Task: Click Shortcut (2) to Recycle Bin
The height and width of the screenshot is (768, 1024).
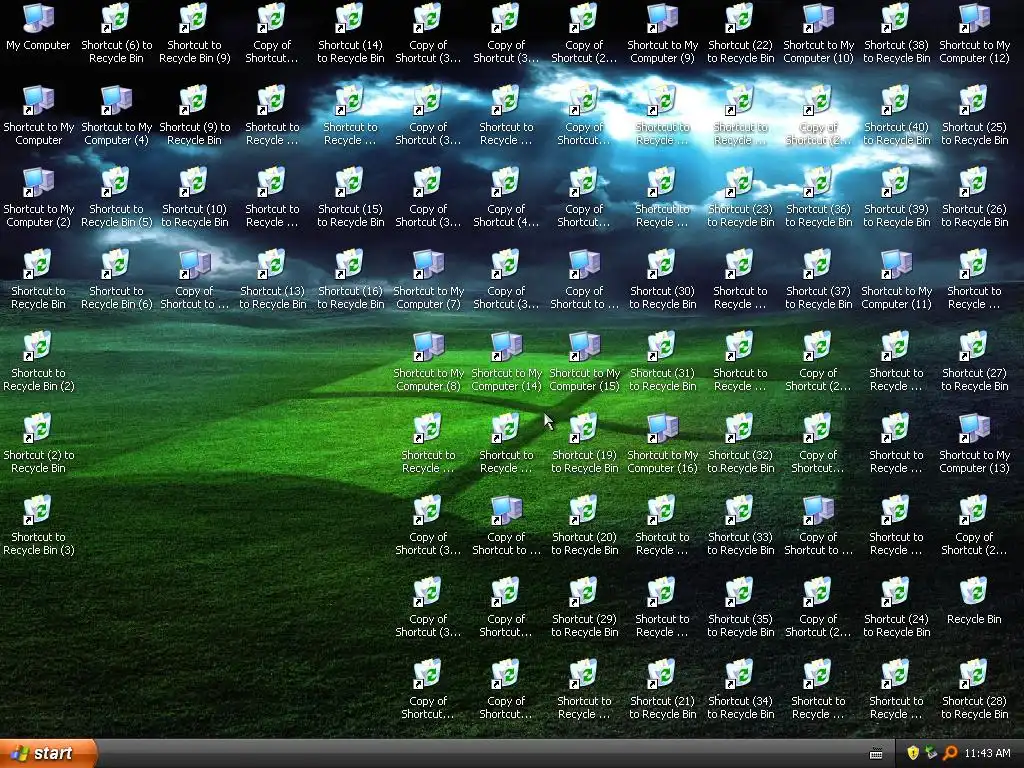Action: pyautogui.click(x=38, y=443)
